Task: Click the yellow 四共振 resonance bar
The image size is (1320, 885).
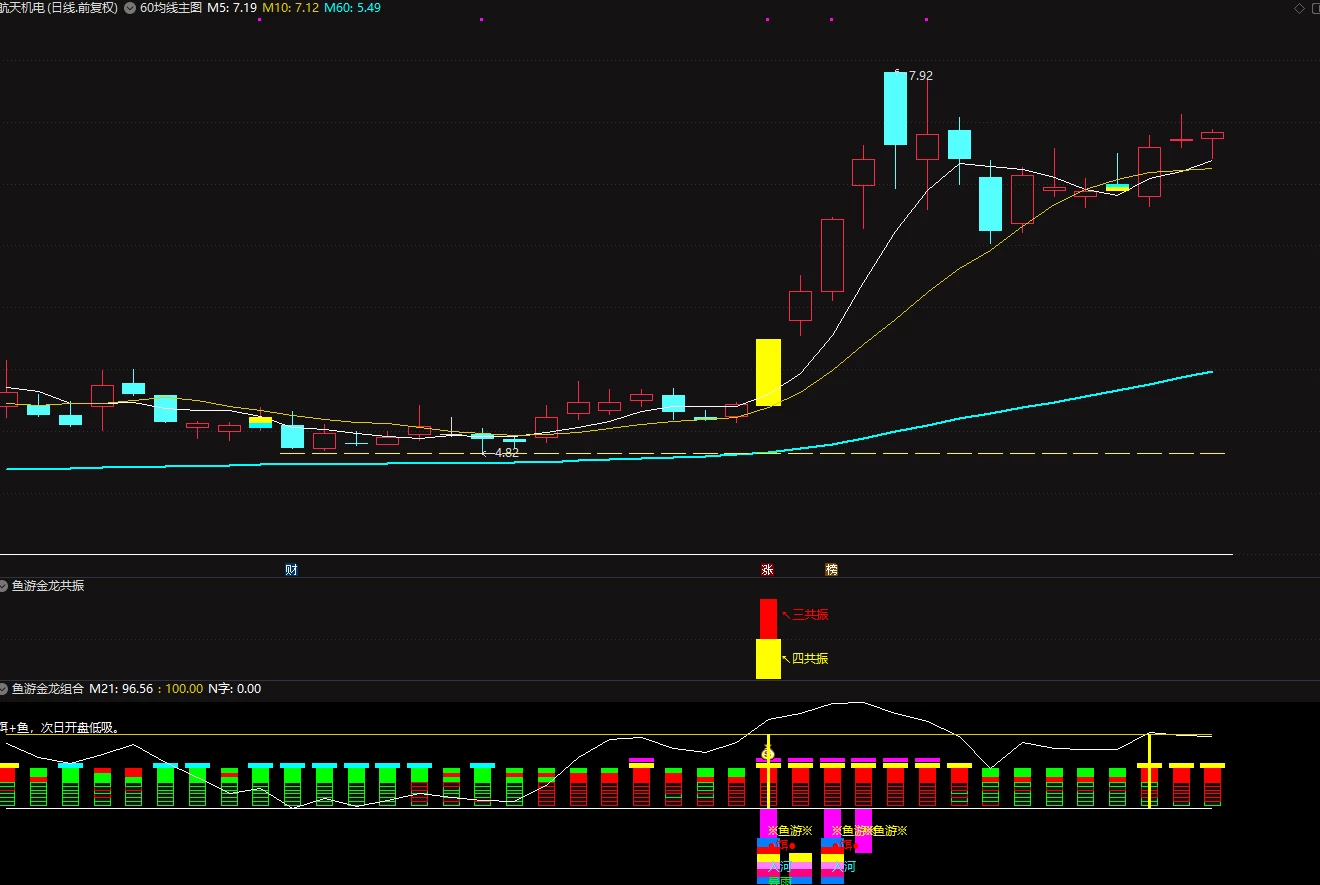Action: 768,659
